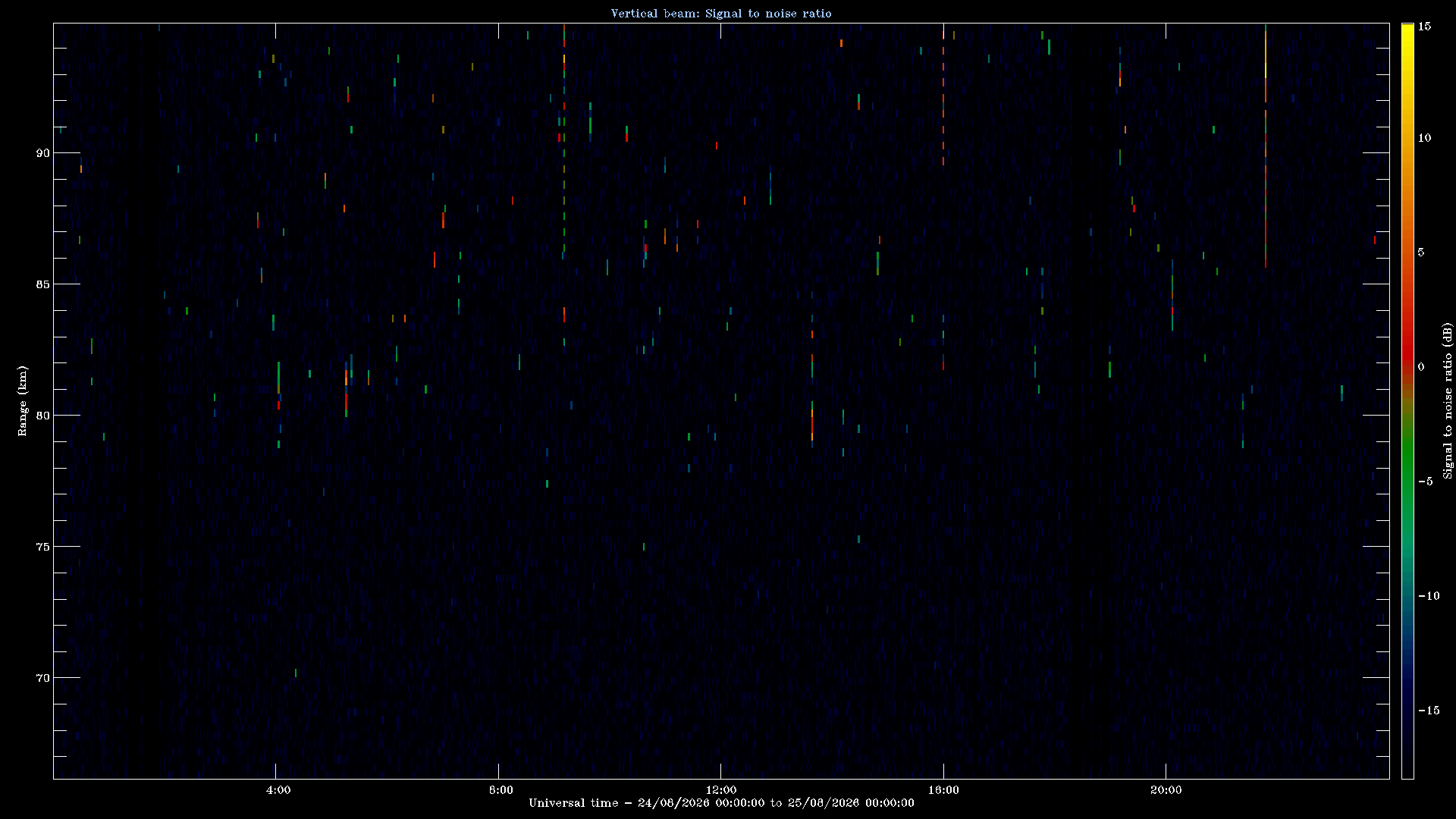Click the plot title 'Vertical beam: Signal to noise ratio'
Viewport: 1456px width, 819px height.
[721, 14]
